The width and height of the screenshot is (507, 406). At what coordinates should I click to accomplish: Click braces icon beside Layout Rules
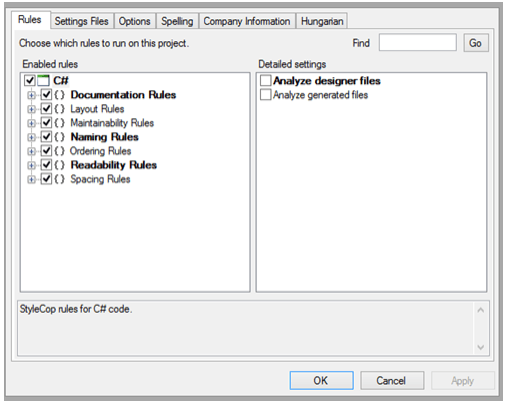tap(59, 109)
